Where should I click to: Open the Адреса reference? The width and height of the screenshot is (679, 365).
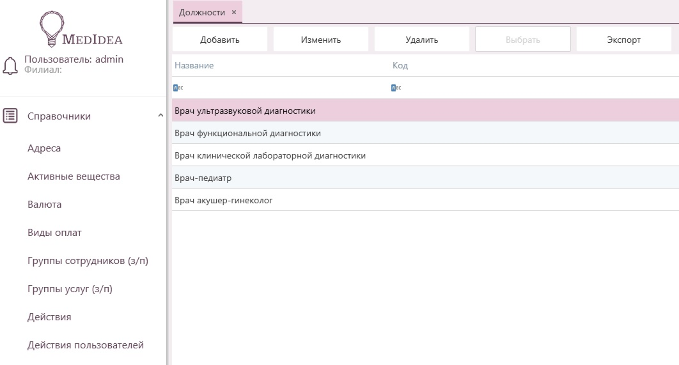click(44, 148)
